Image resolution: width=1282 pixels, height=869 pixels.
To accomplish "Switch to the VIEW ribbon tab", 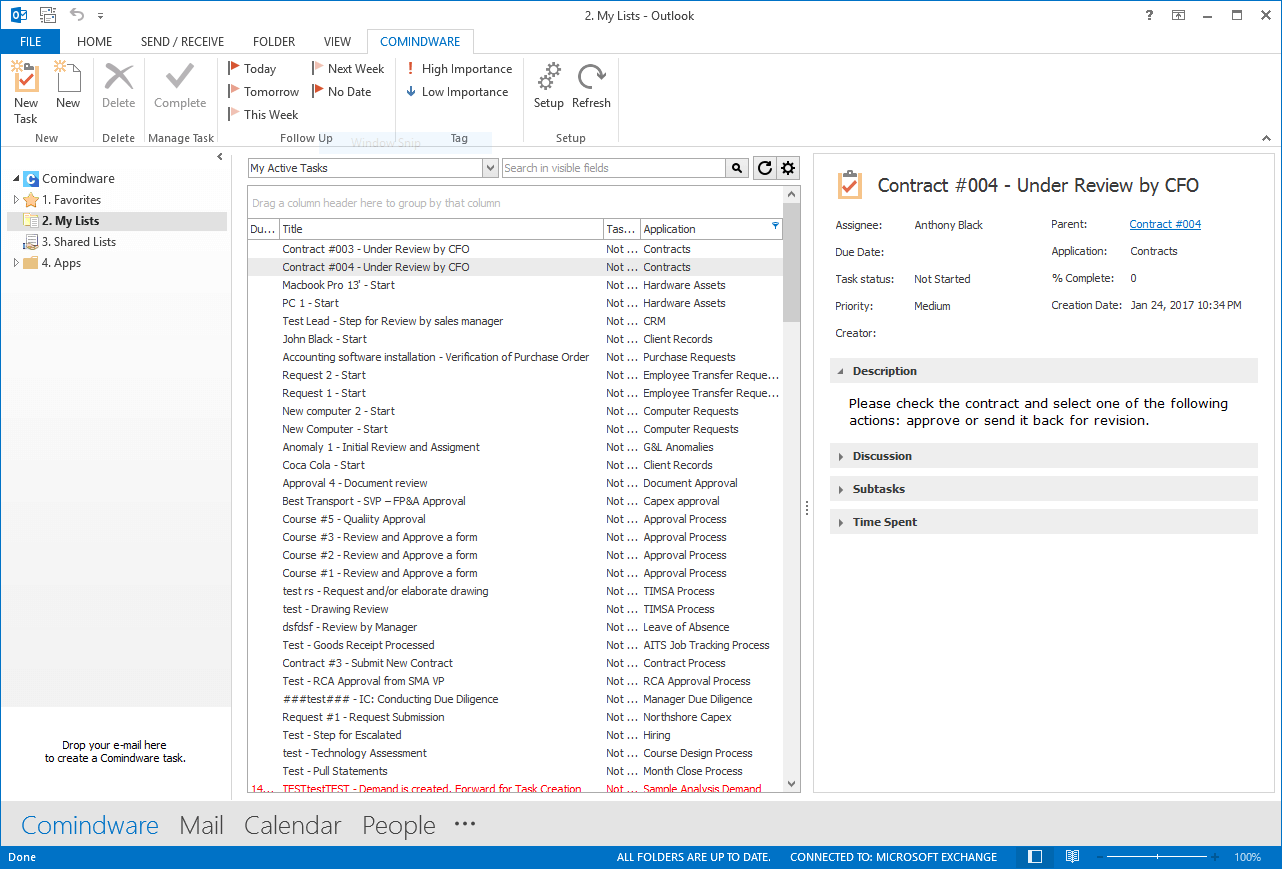I will (338, 42).
